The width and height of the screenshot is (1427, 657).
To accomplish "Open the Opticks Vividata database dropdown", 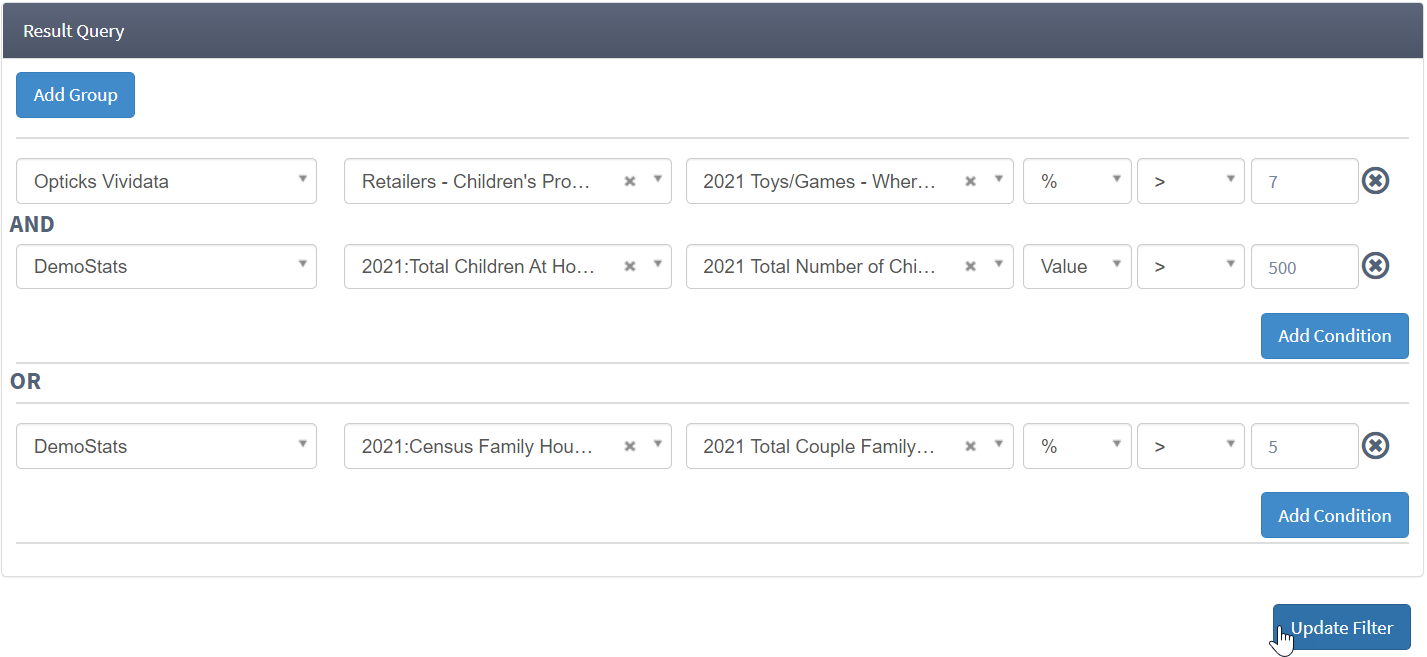I will pos(166,181).
